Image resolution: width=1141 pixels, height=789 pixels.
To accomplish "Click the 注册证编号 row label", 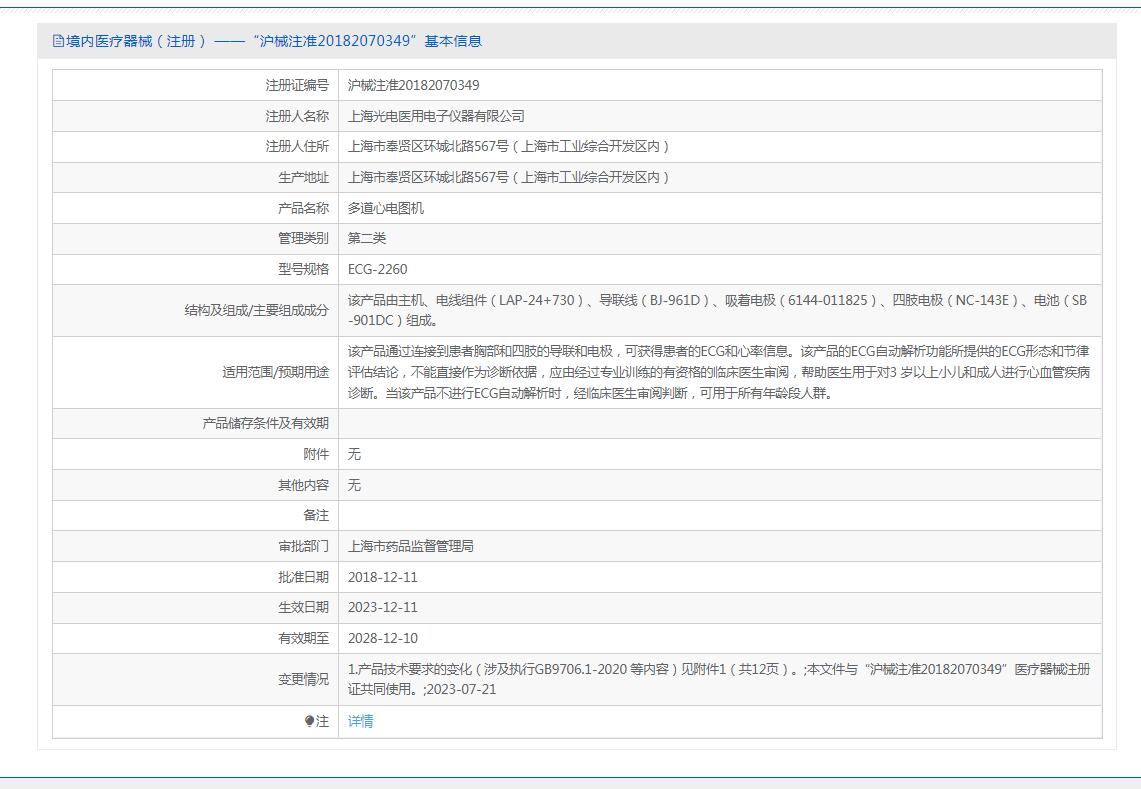I will tap(296, 85).
